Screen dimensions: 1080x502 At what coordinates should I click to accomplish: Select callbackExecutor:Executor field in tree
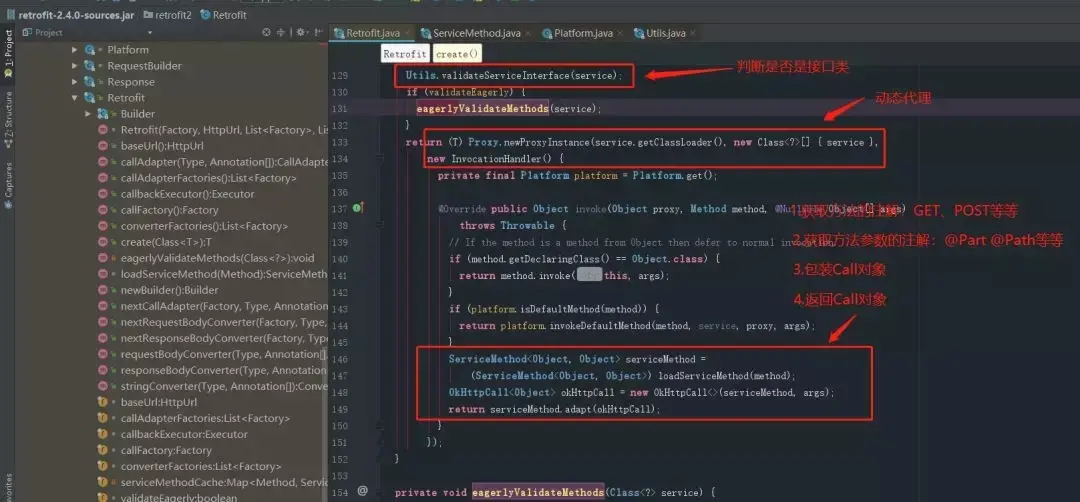(x=184, y=434)
